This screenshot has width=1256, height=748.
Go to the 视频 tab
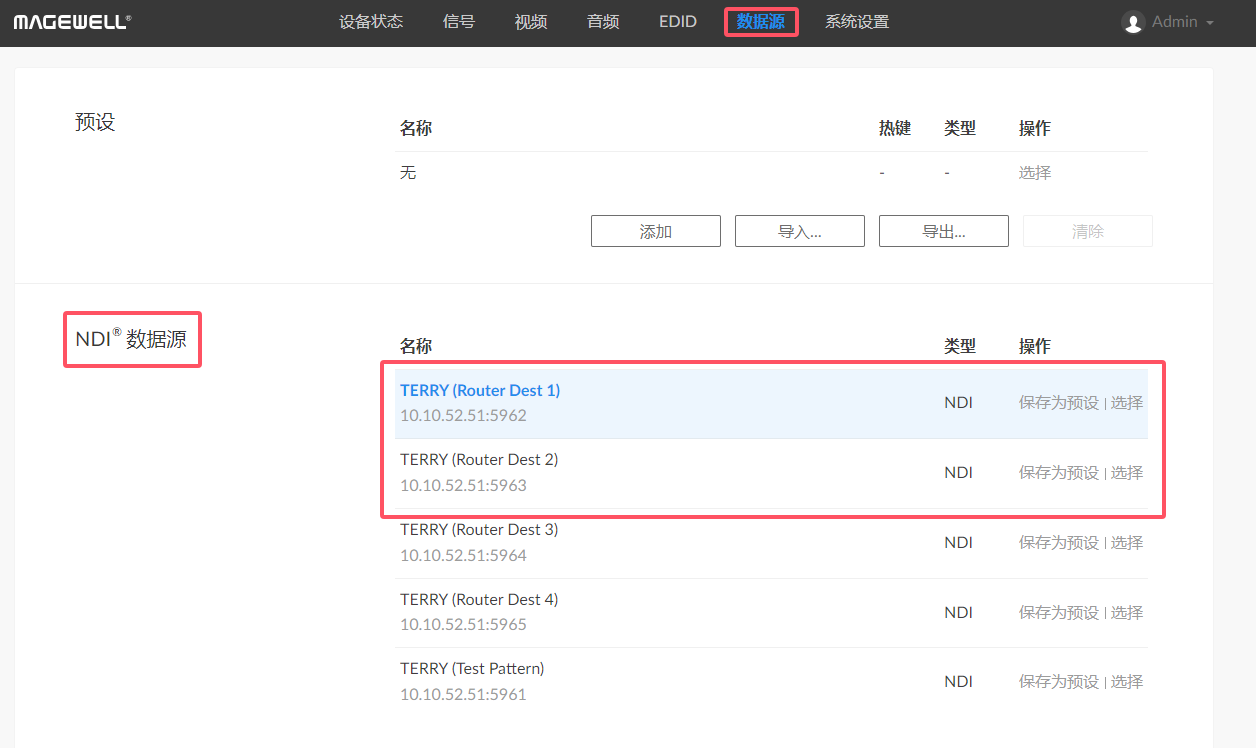tap(531, 22)
